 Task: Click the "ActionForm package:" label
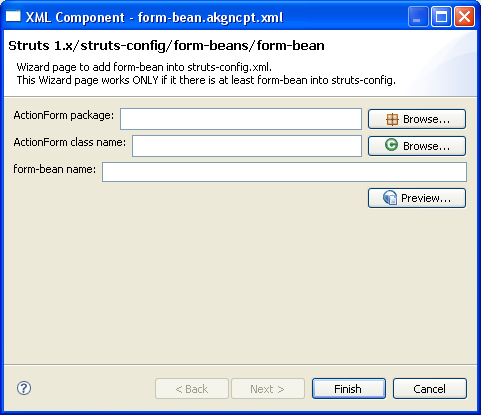(64, 116)
